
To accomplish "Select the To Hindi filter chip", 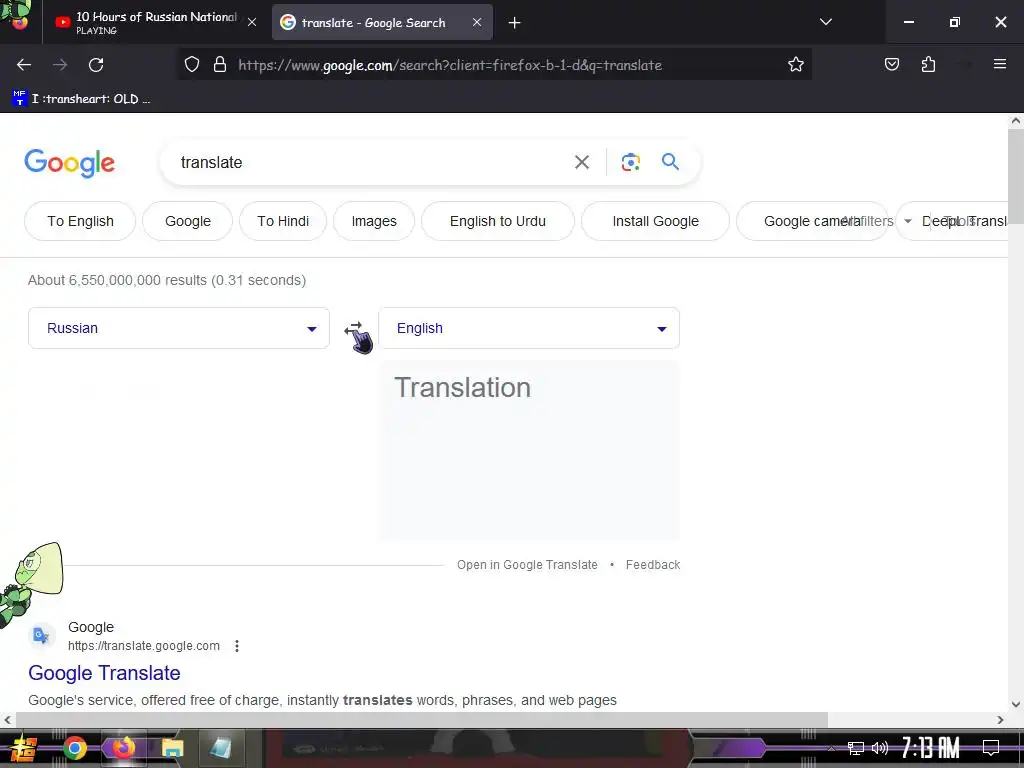I will (x=283, y=221).
